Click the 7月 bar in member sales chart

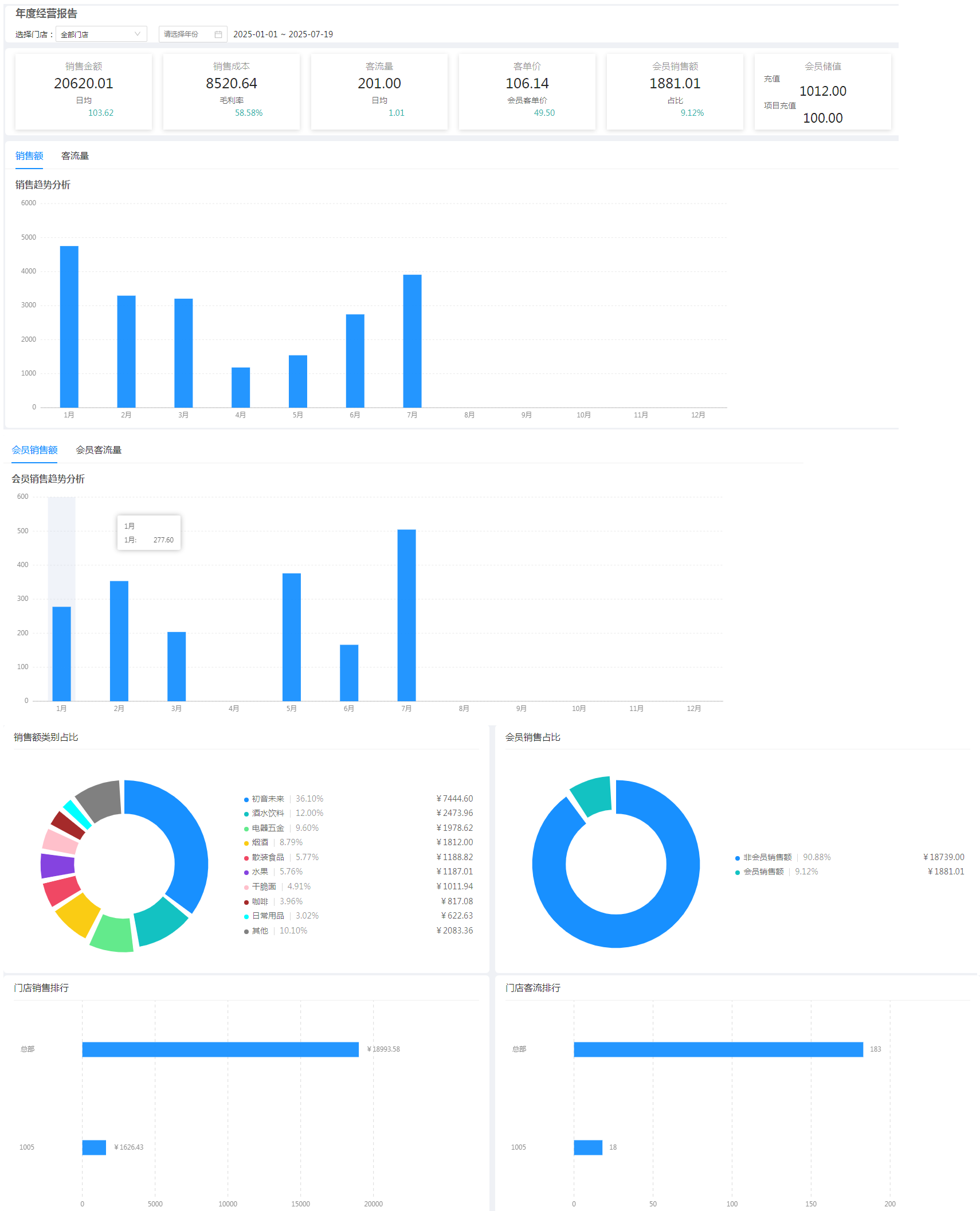406,615
